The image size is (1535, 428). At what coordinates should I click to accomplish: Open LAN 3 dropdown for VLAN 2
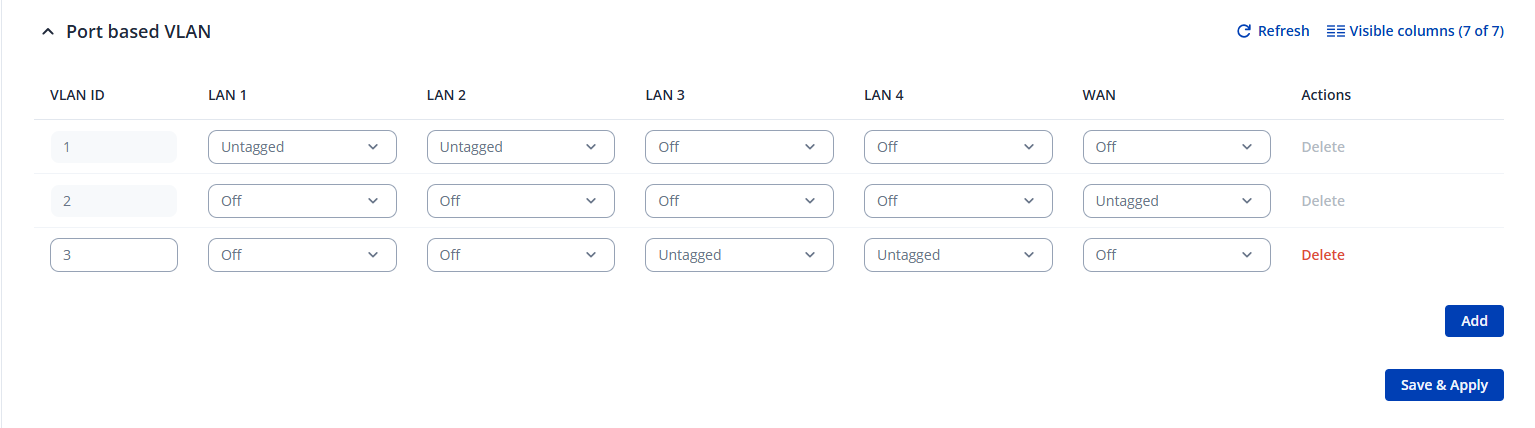[x=739, y=201]
